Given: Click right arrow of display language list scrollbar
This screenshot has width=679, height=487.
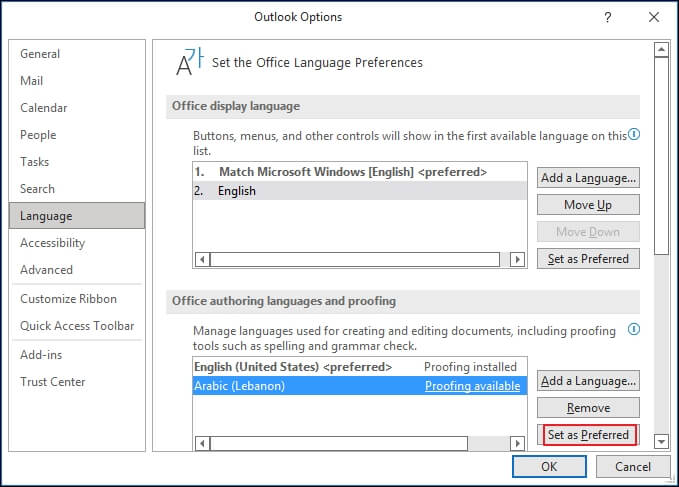Looking at the screenshot, I should coord(517,260).
